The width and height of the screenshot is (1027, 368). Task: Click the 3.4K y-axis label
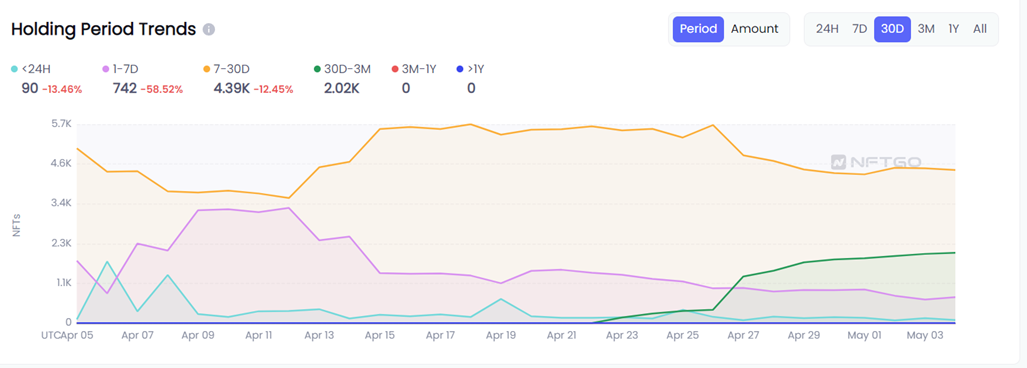click(61, 204)
